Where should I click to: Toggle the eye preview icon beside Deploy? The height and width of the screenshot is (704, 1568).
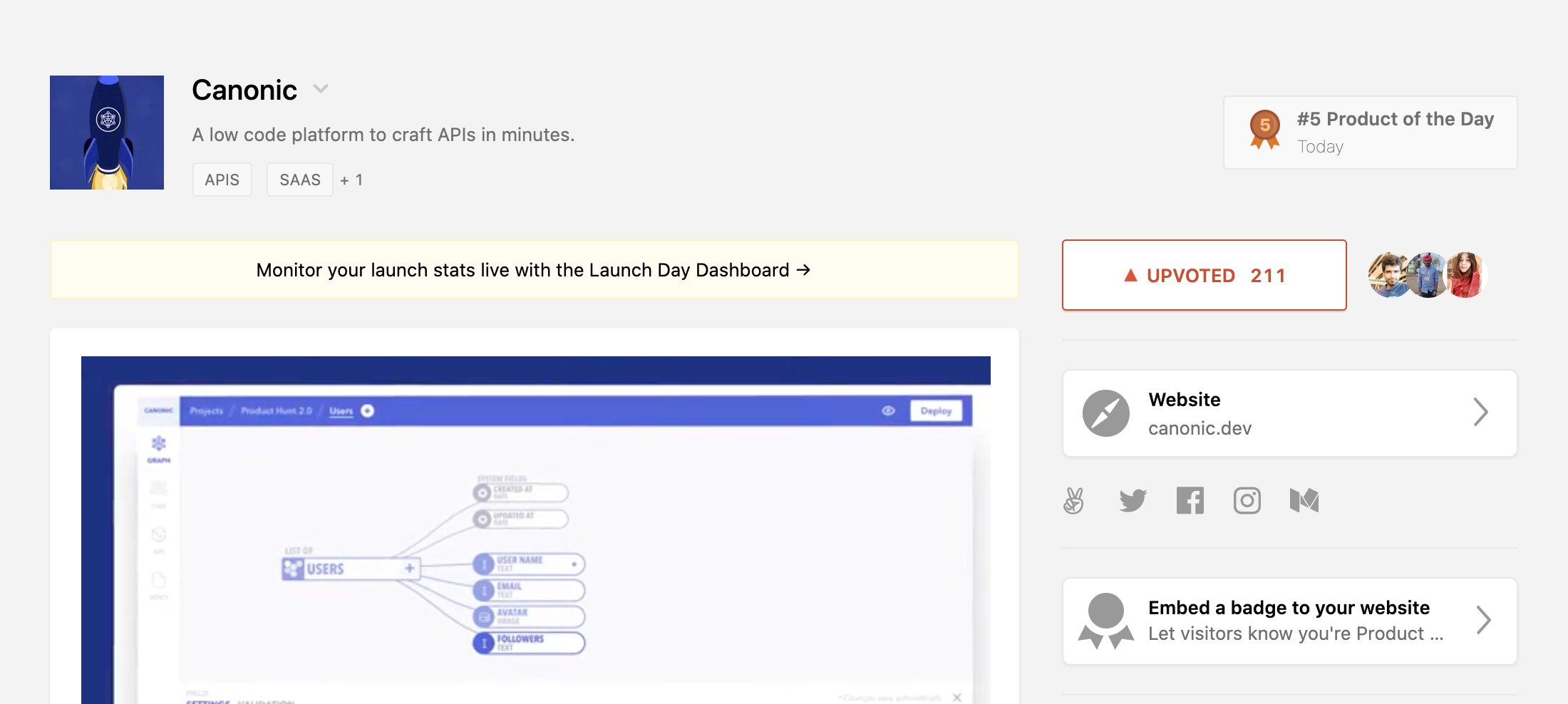(888, 410)
